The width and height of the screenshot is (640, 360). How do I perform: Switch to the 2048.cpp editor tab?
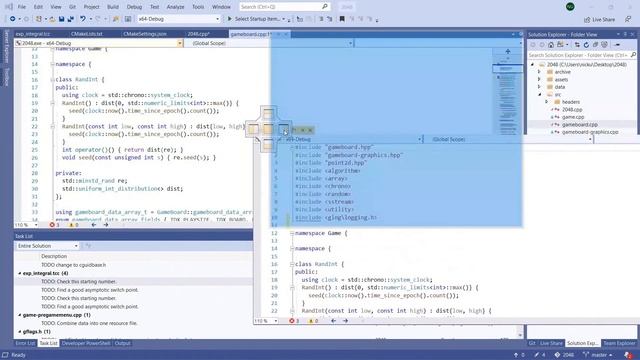(x=198, y=34)
